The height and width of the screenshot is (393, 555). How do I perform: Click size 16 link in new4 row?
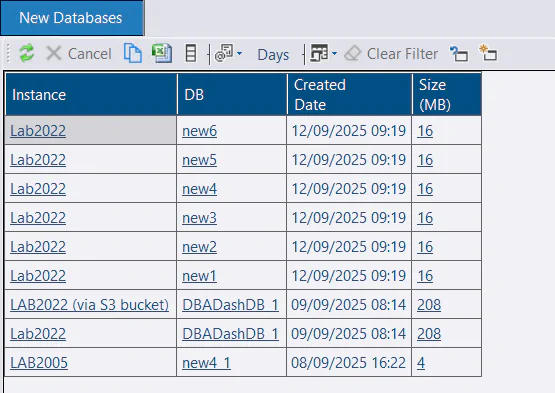click(425, 189)
